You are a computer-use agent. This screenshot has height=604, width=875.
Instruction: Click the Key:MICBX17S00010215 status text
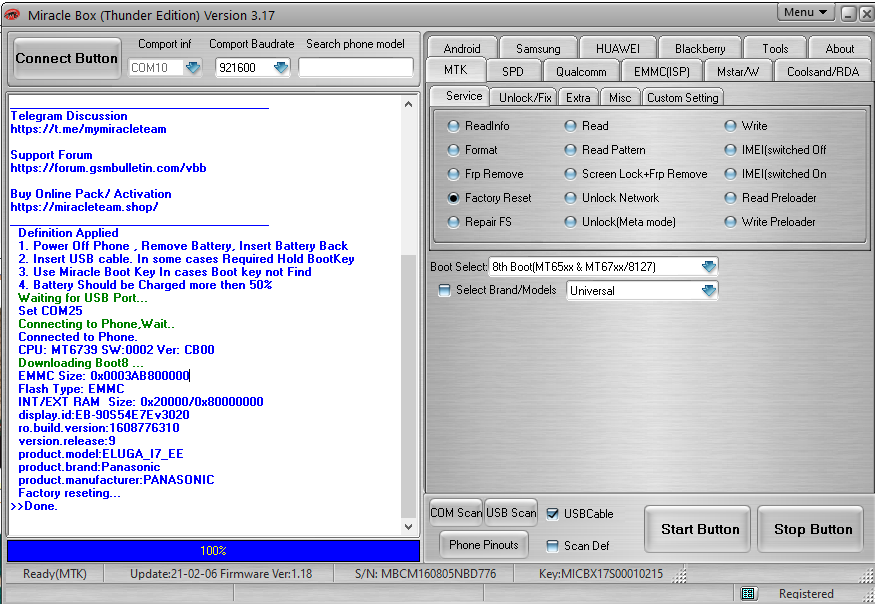[600, 574]
